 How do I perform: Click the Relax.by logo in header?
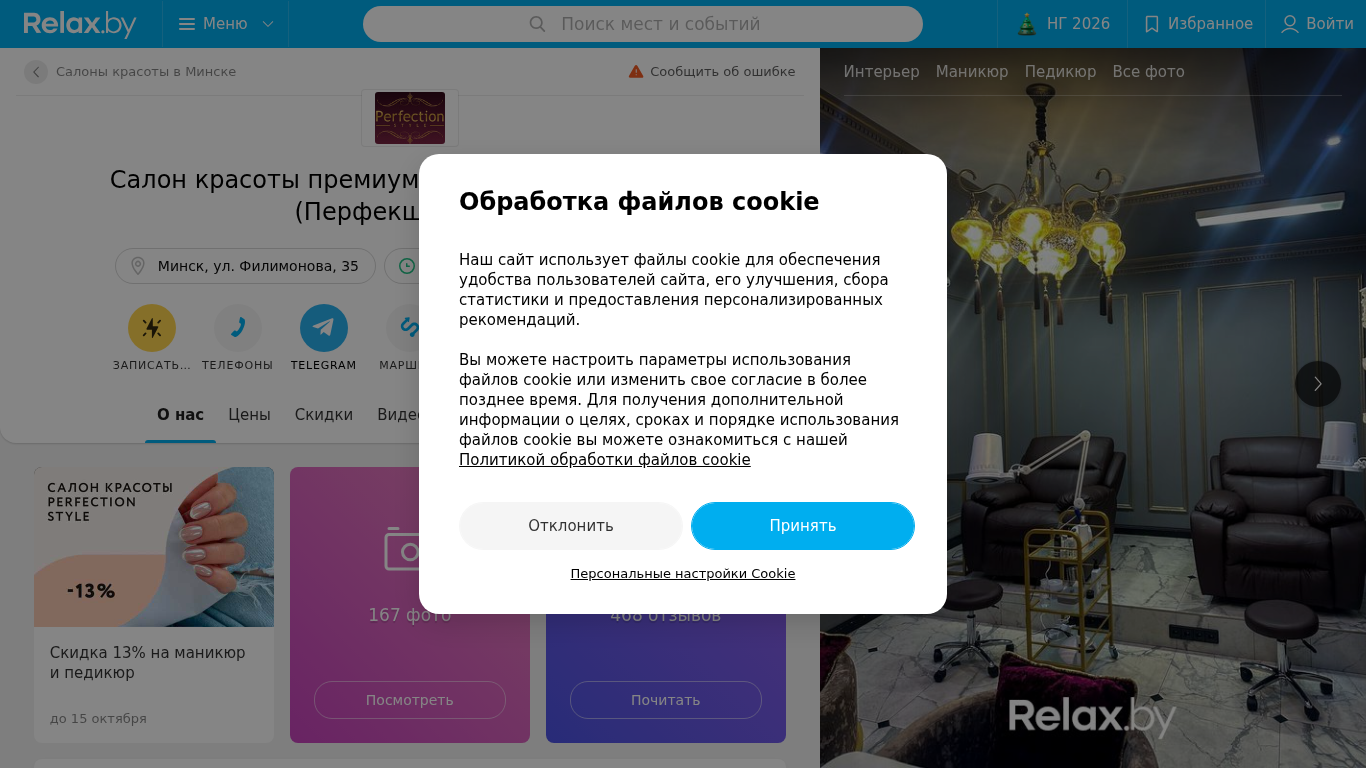coord(79,24)
